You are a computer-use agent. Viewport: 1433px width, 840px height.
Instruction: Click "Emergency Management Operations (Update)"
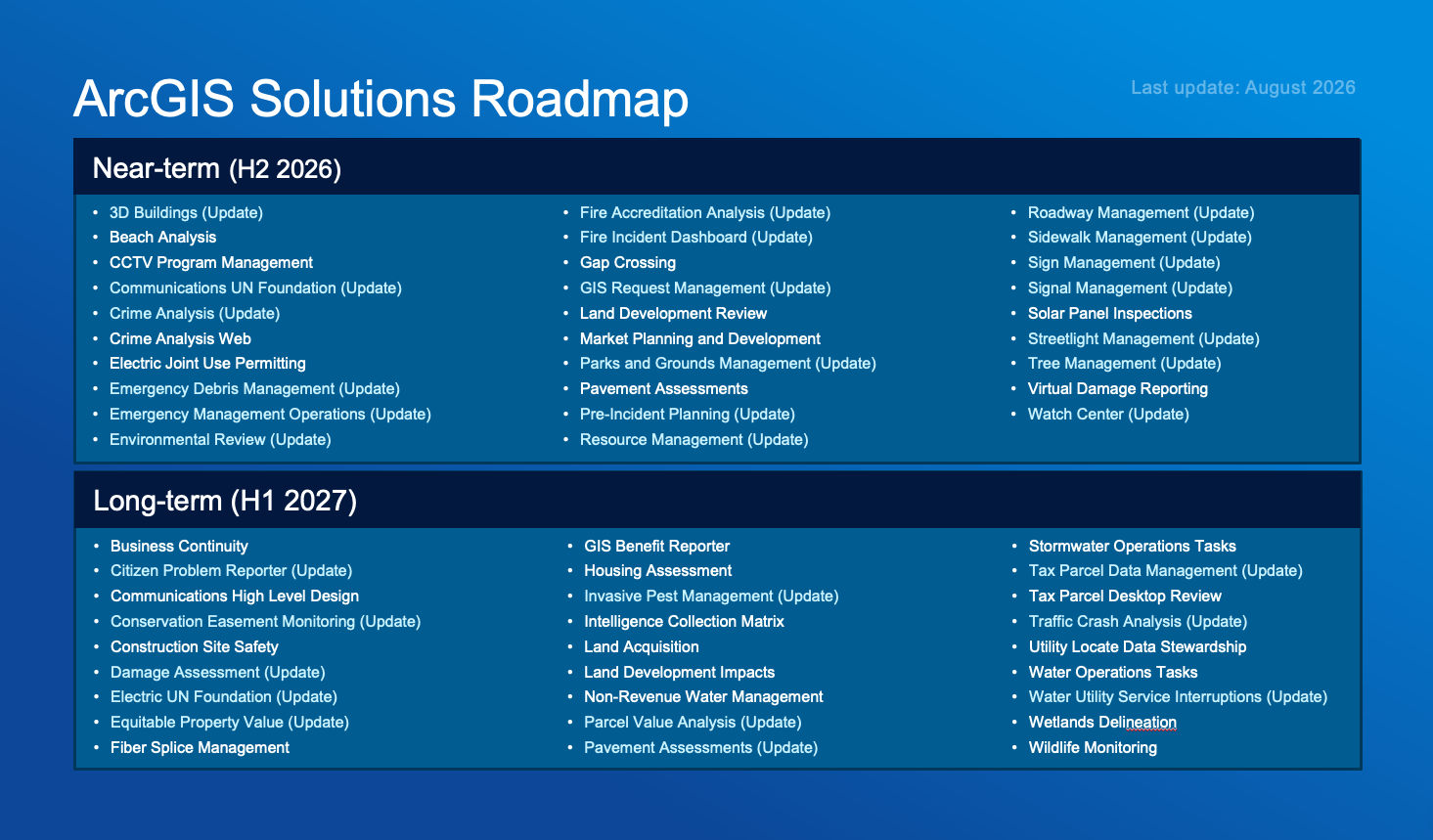pos(270,415)
